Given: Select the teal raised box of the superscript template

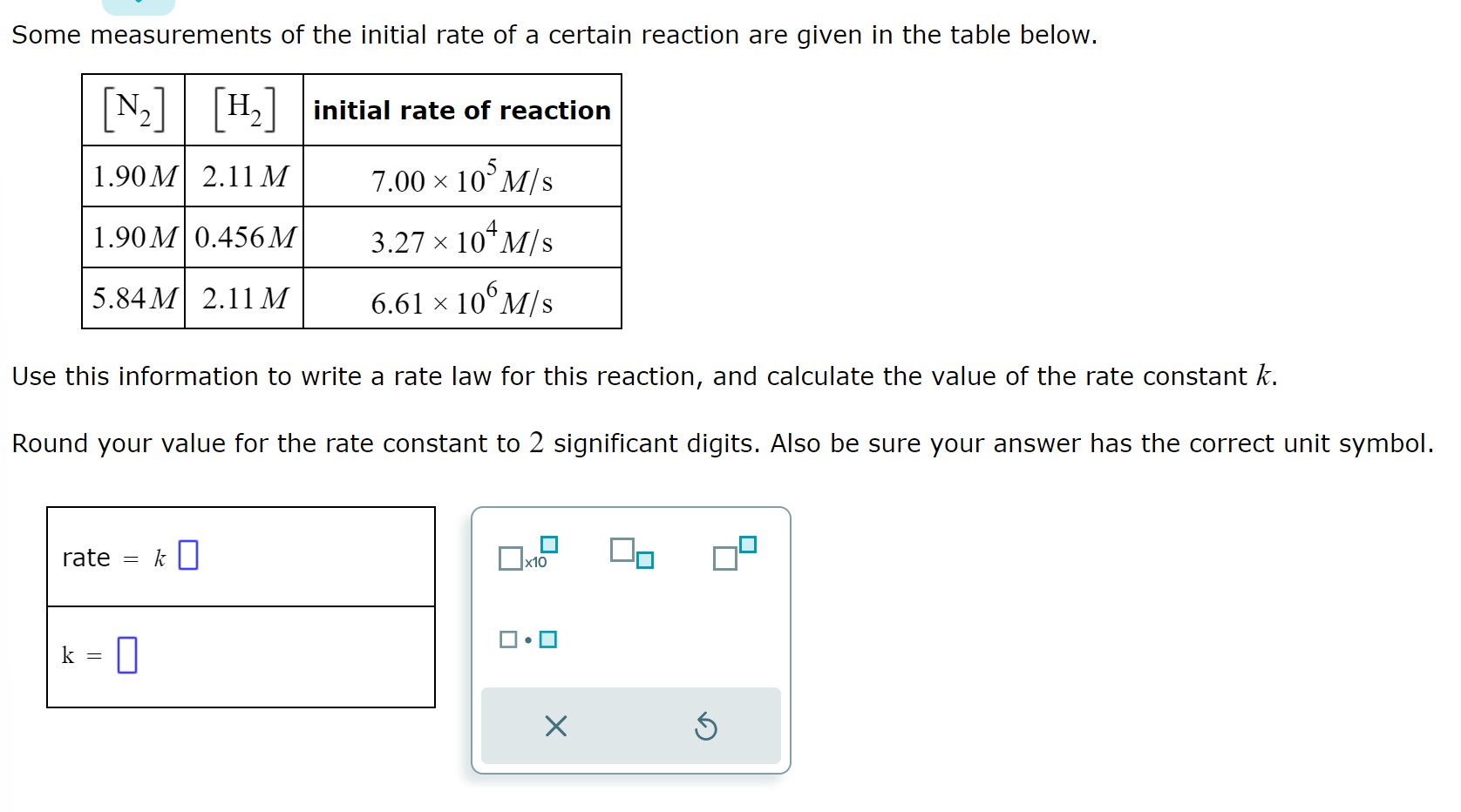Looking at the screenshot, I should coord(747,543).
